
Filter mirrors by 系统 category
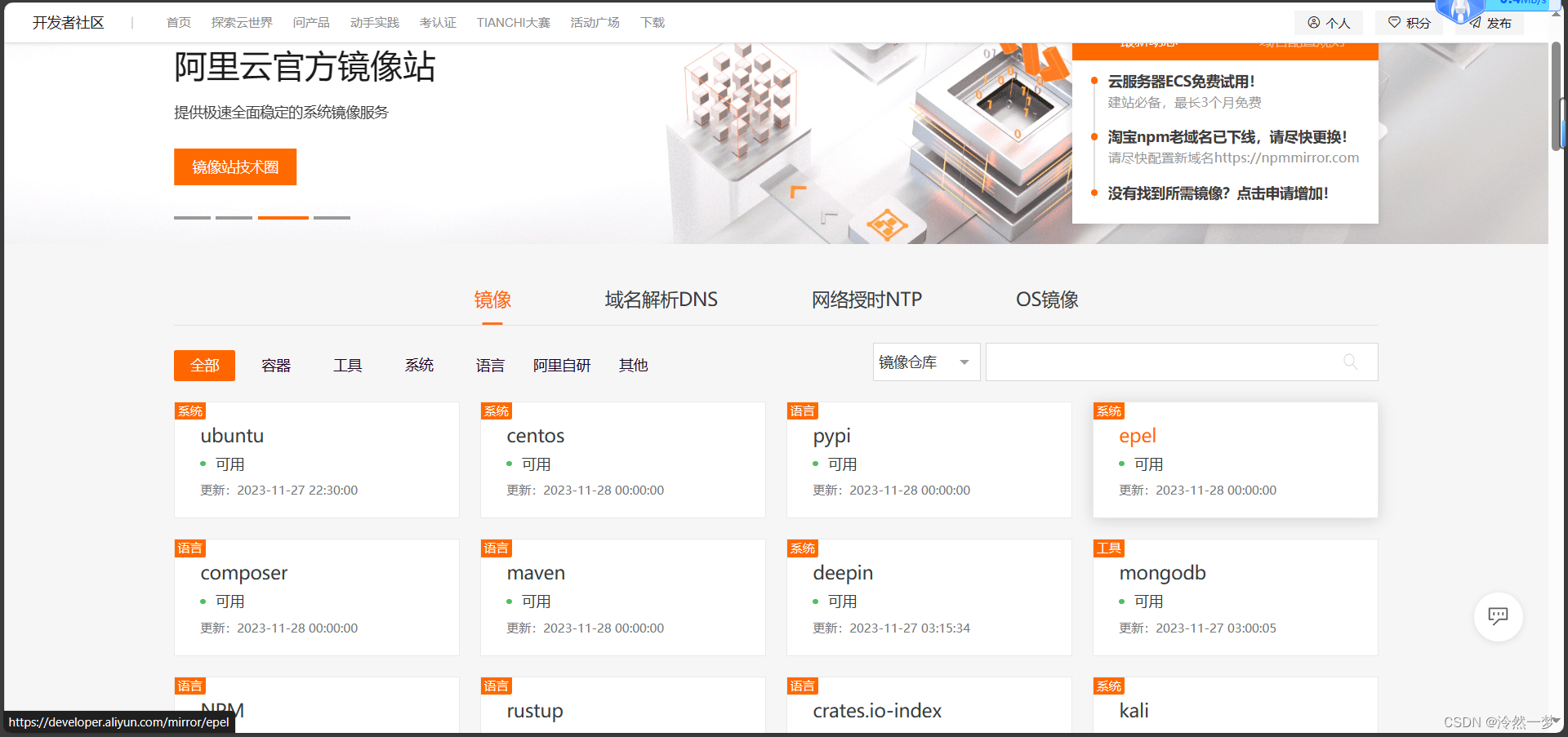click(419, 366)
